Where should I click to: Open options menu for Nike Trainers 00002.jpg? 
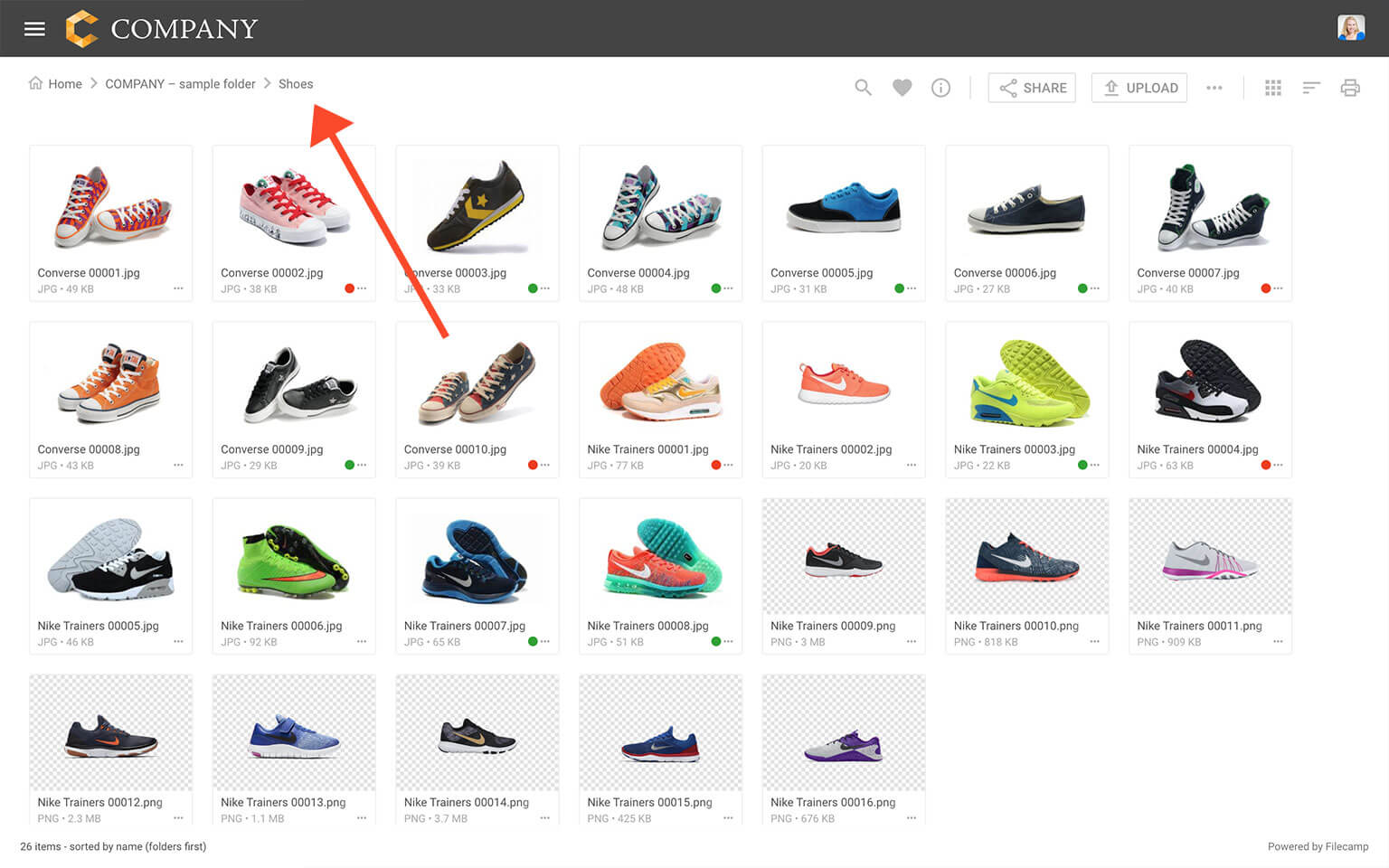click(912, 465)
